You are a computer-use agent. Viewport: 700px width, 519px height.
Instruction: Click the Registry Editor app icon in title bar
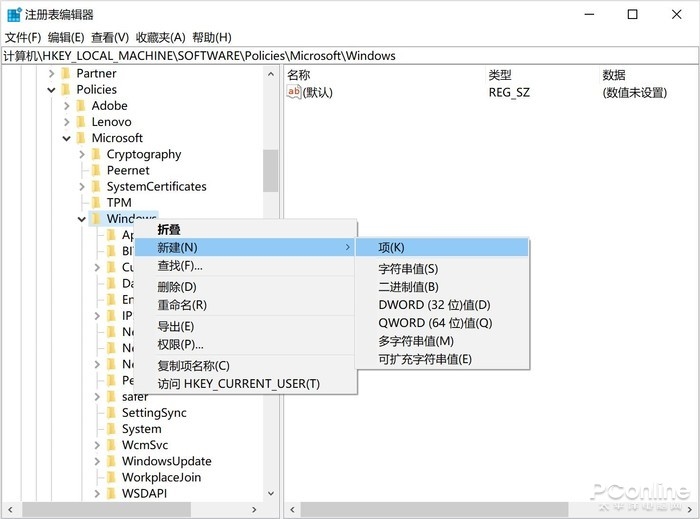(14, 14)
